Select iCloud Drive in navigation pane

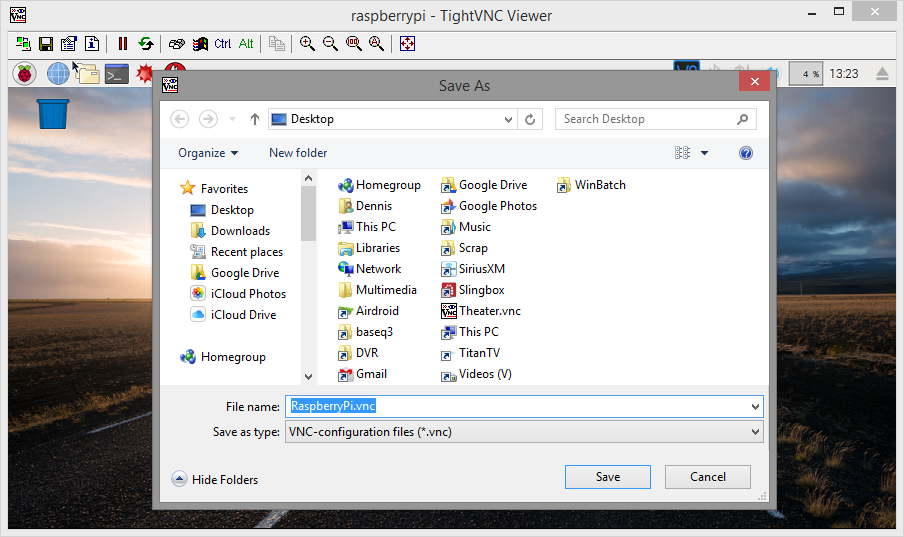tap(233, 315)
